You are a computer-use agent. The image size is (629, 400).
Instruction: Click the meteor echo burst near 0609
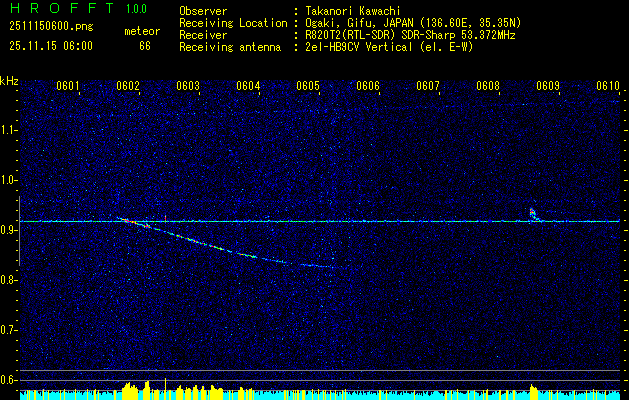click(533, 214)
